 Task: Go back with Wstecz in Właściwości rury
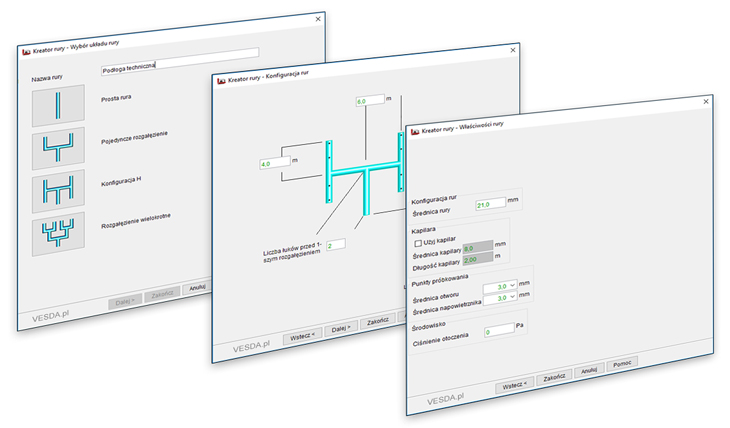pos(514,385)
